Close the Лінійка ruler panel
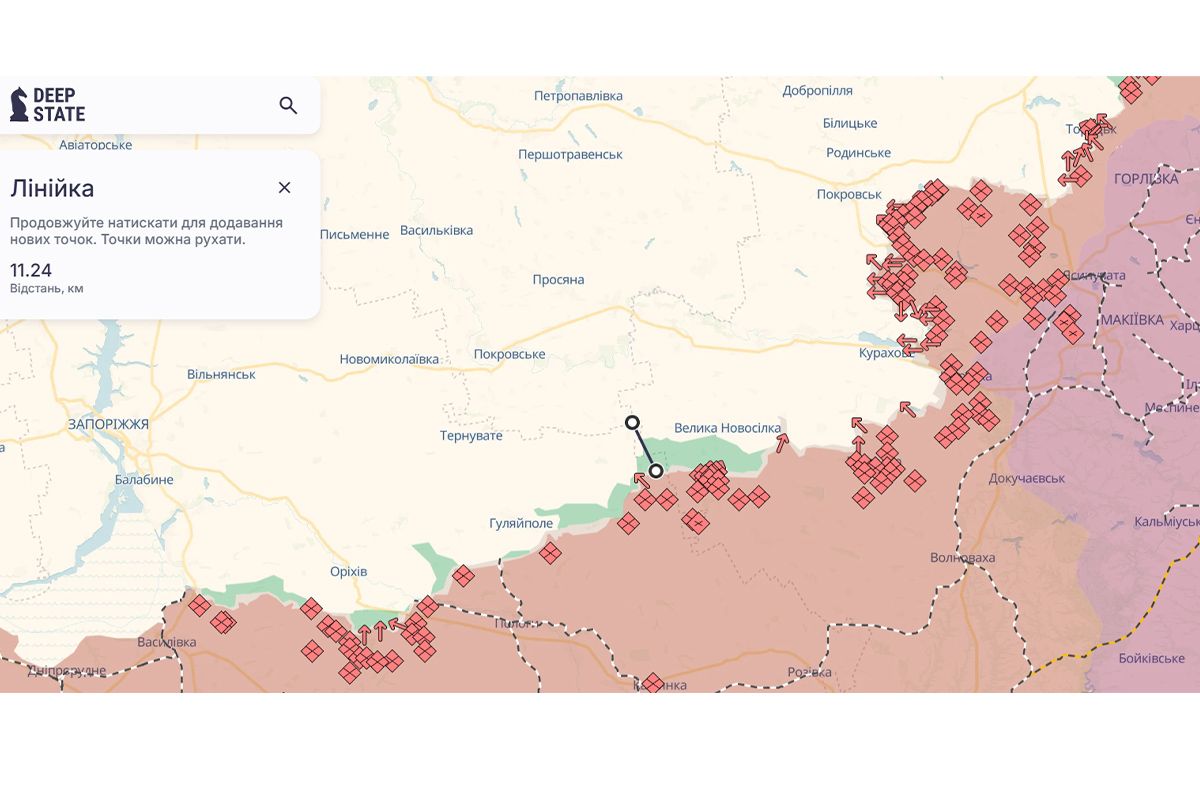1200x800 pixels. pyautogui.click(x=284, y=188)
